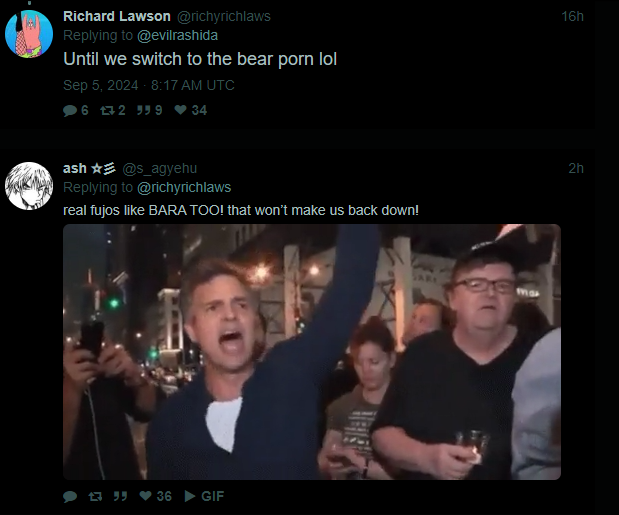
Task: Click quote icon on Richard Lawson's tweet
Action: (x=144, y=110)
